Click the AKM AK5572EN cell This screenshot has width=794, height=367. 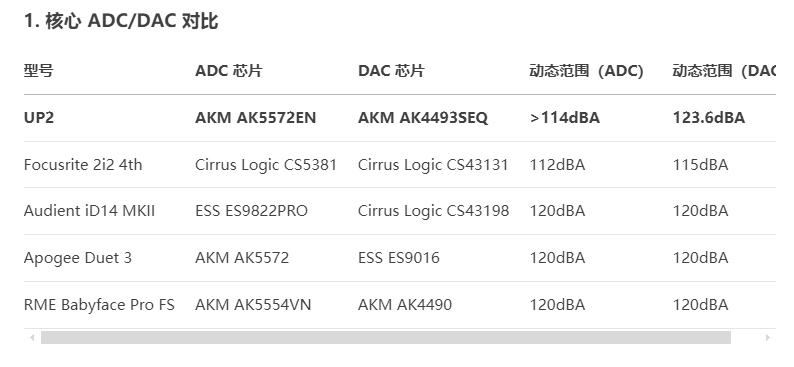256,118
